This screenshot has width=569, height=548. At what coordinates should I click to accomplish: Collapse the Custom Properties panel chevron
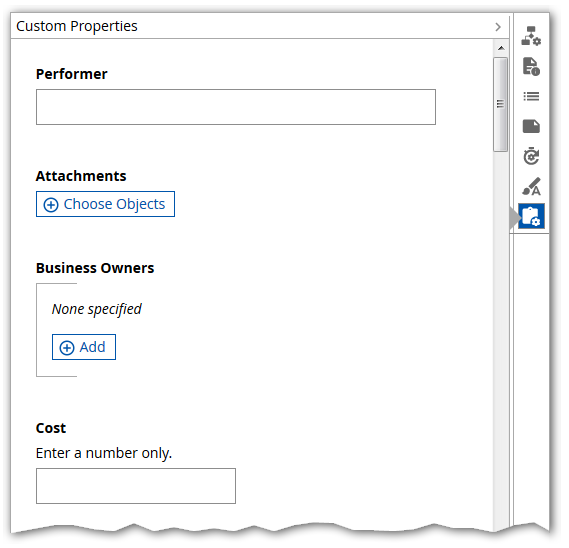point(498,27)
